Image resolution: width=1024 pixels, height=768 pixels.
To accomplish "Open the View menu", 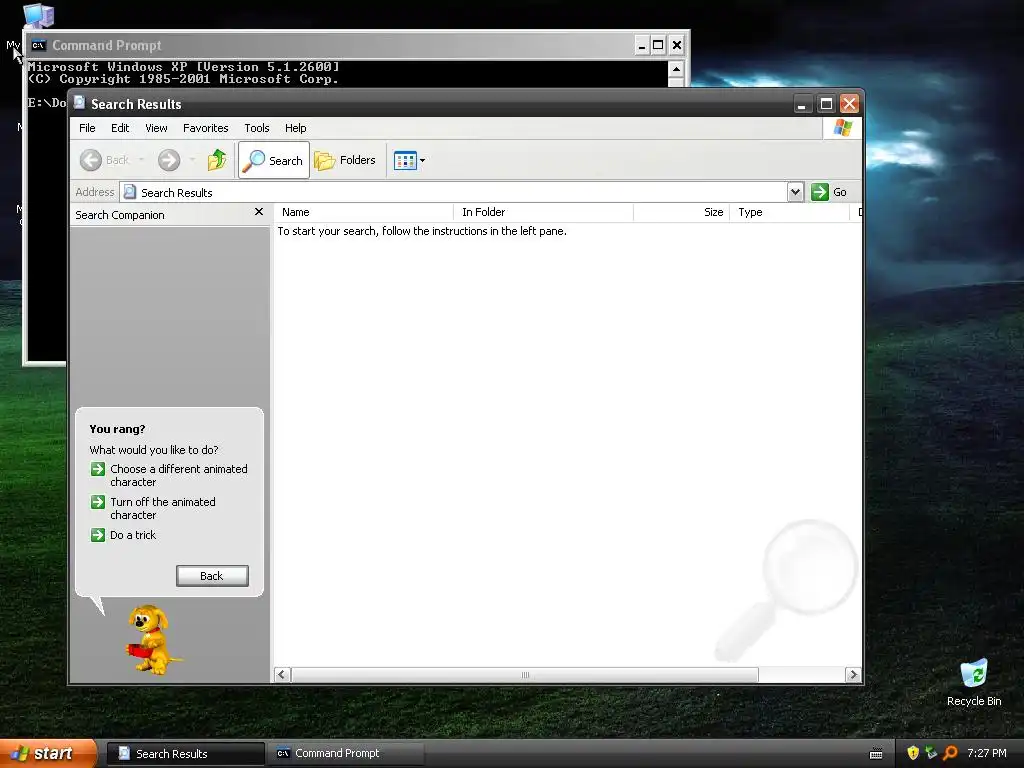I will tap(156, 128).
